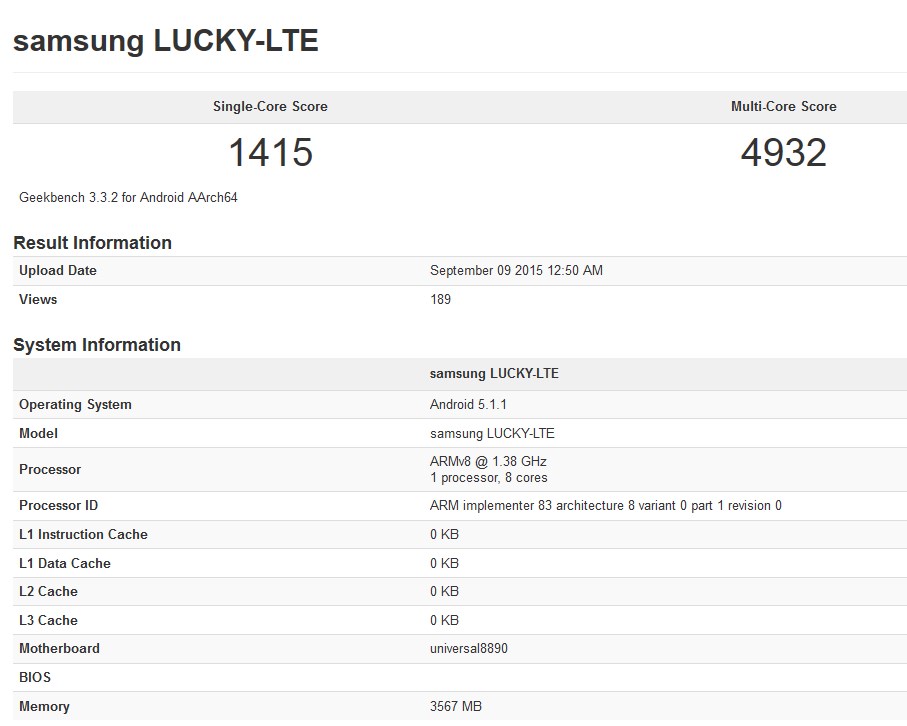Select the Views row label
This screenshot has height=726, width=907.
[38, 299]
